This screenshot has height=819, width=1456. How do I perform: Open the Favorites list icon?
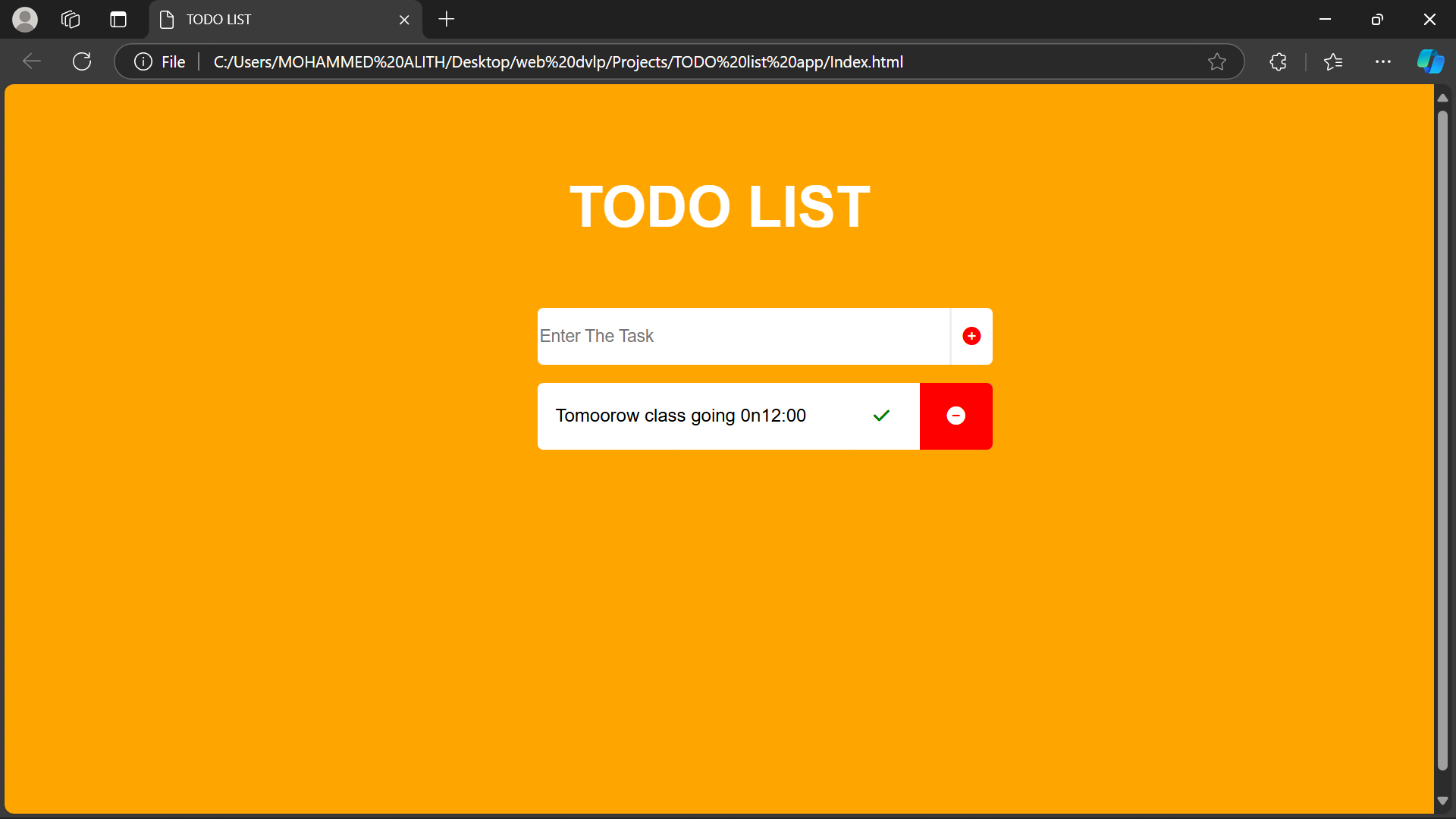(x=1333, y=61)
